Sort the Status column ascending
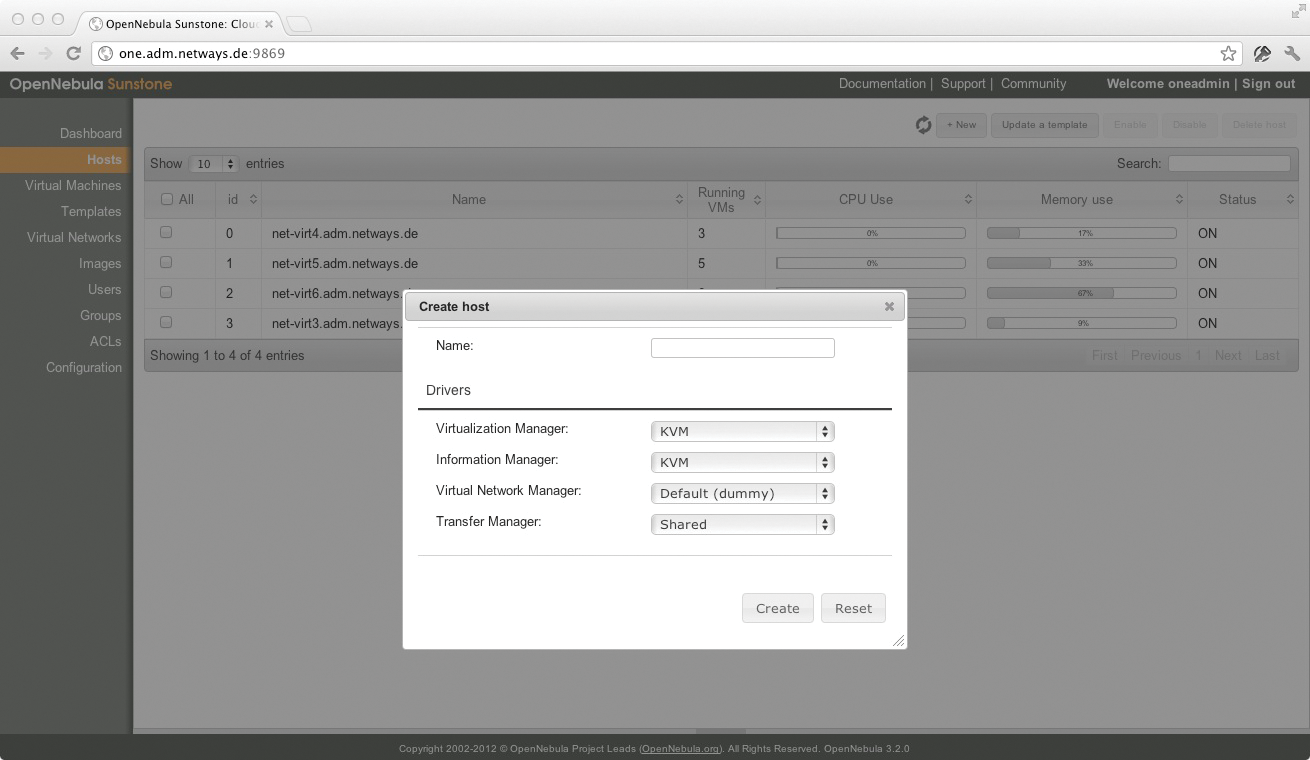The width and height of the screenshot is (1310, 760). [1289, 199]
